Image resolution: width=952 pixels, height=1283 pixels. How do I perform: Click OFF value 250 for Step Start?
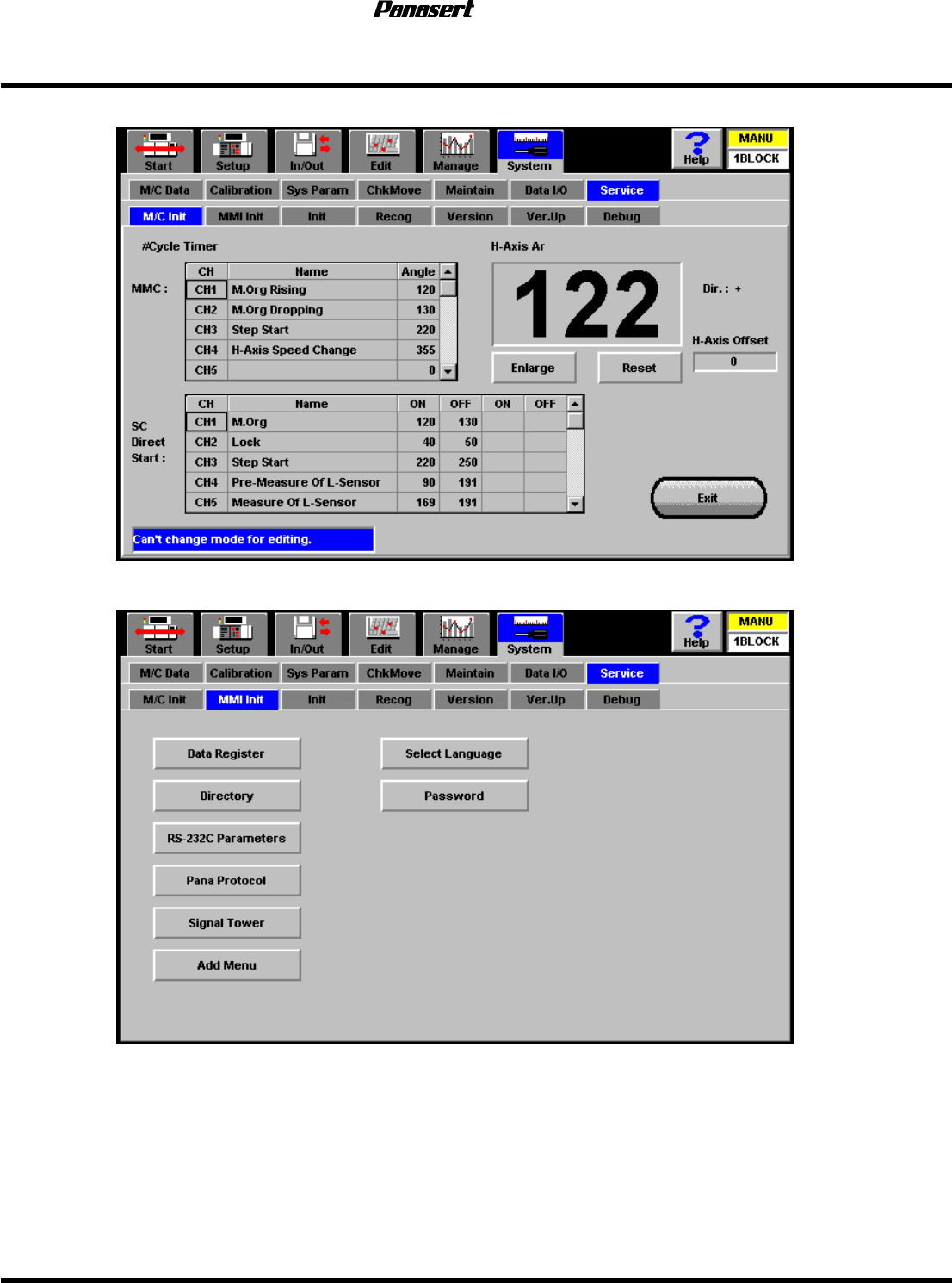pos(461,462)
